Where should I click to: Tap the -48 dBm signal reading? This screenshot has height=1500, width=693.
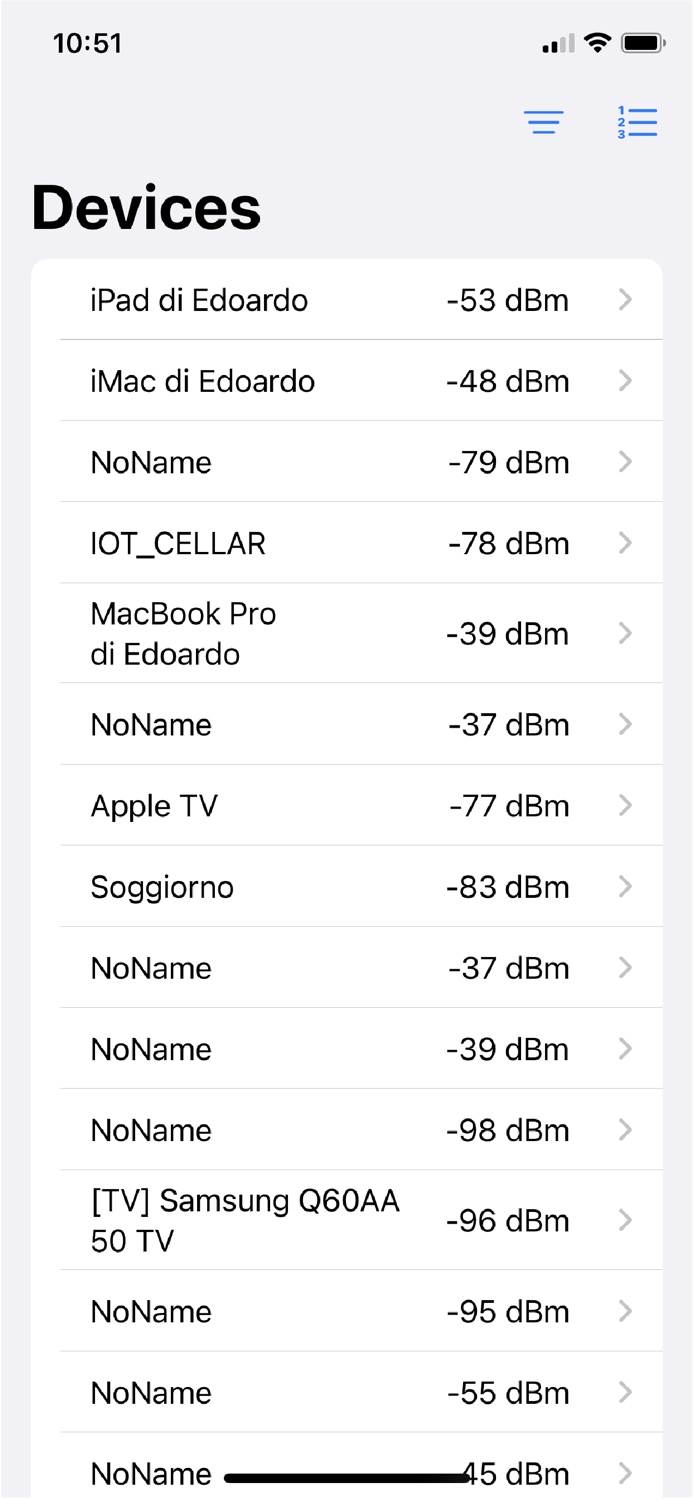point(508,381)
